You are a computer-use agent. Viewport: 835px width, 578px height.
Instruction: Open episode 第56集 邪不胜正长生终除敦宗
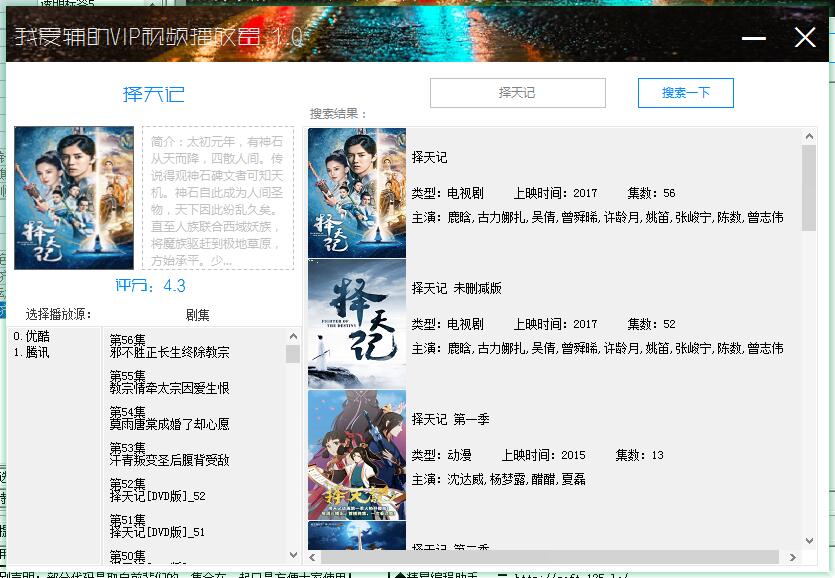[x=169, y=346]
